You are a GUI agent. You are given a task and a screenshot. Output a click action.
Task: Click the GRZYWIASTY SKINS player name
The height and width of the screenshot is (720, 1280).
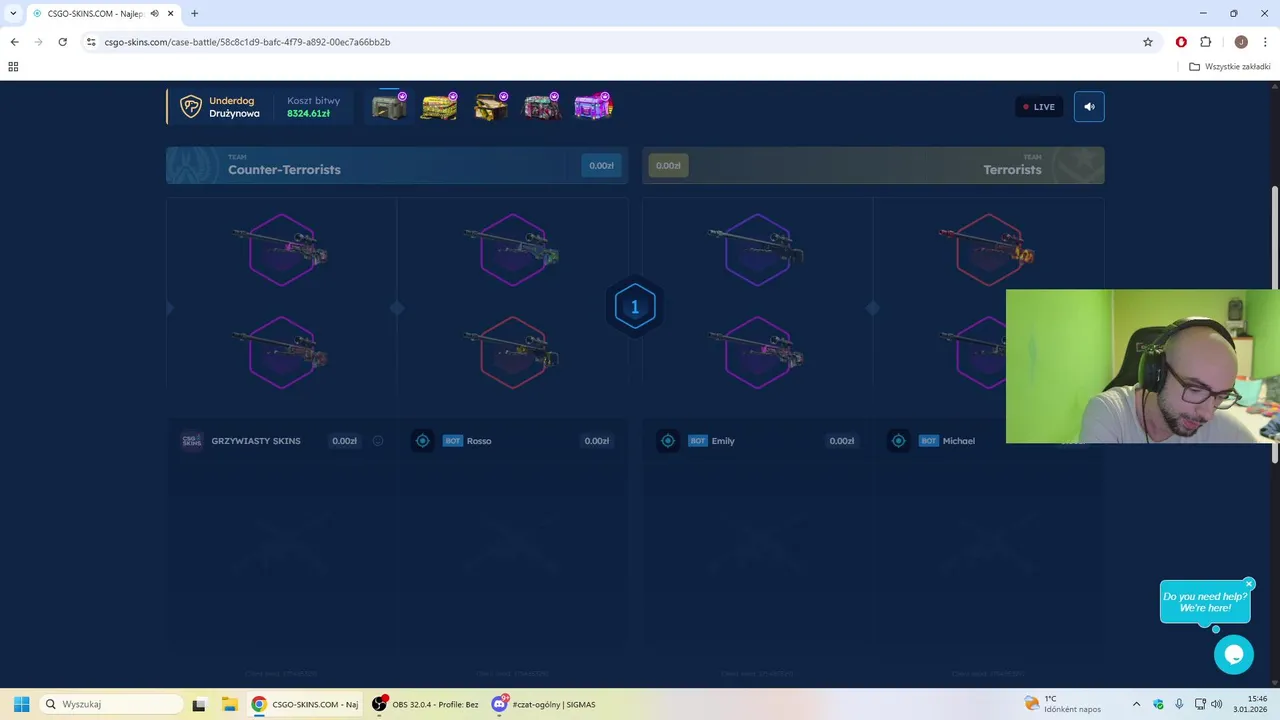[256, 441]
